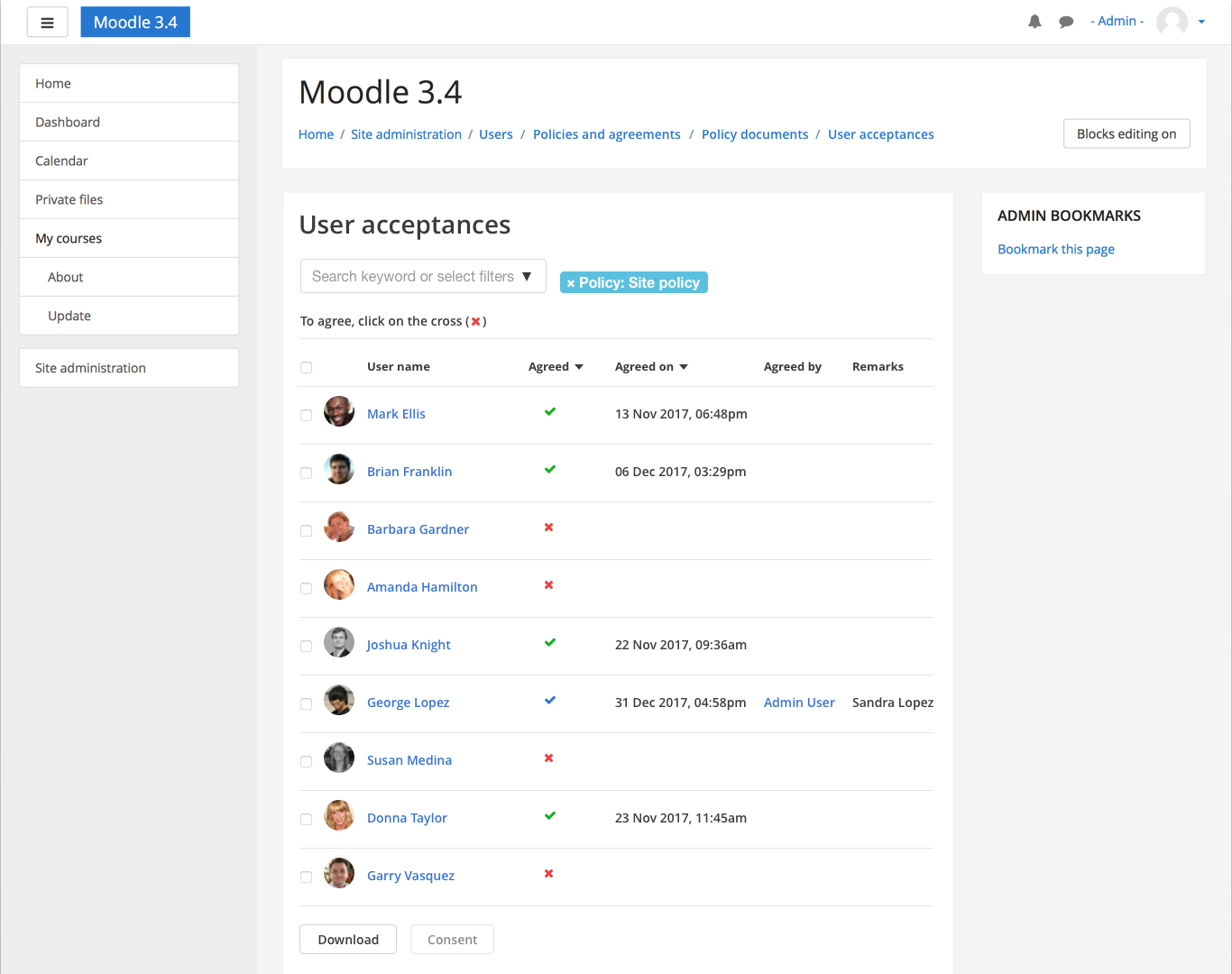Open Garry Vasquez's profile picture
This screenshot has width=1232, height=974.
click(339, 873)
